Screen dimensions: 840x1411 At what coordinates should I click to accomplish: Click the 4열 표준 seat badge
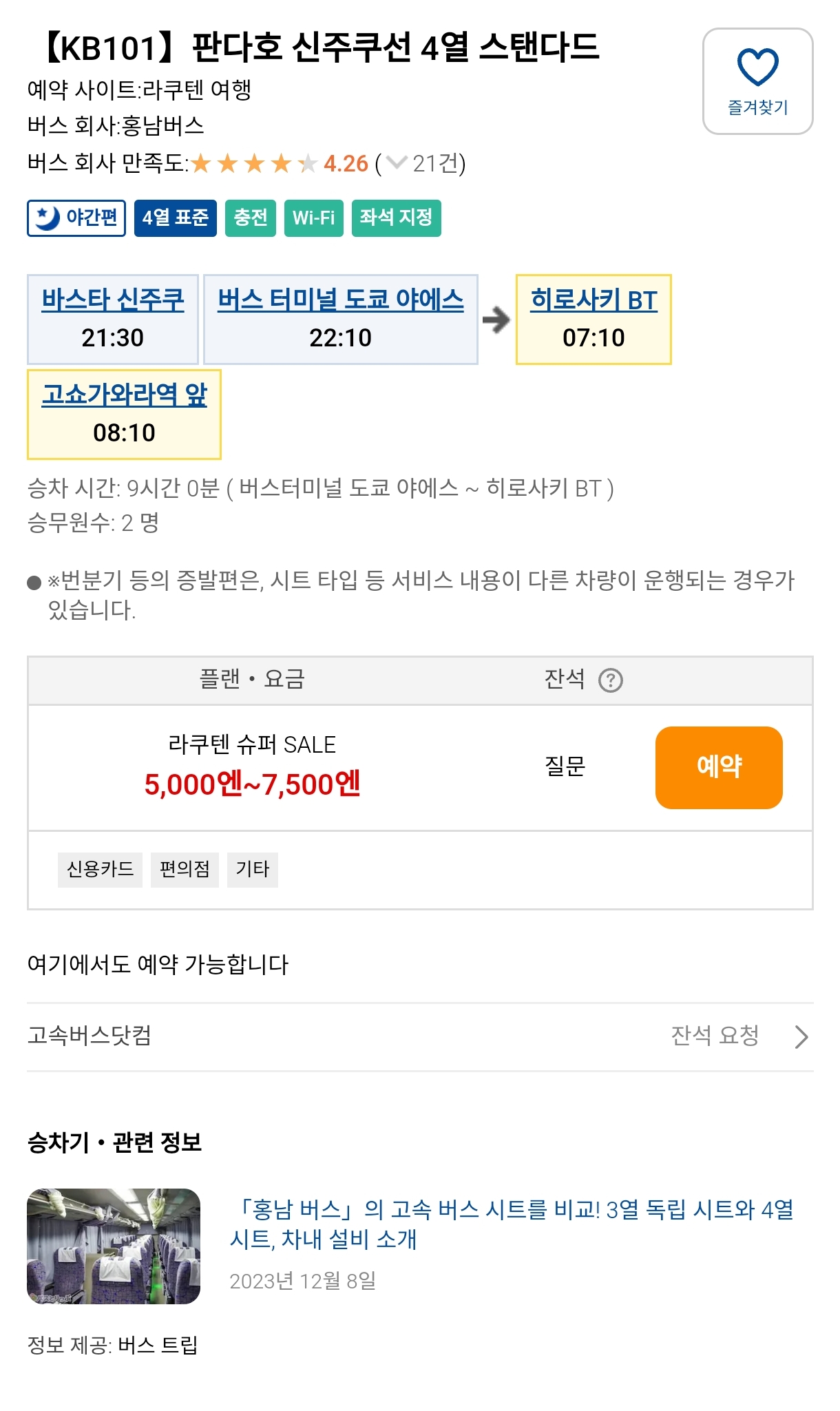175,218
